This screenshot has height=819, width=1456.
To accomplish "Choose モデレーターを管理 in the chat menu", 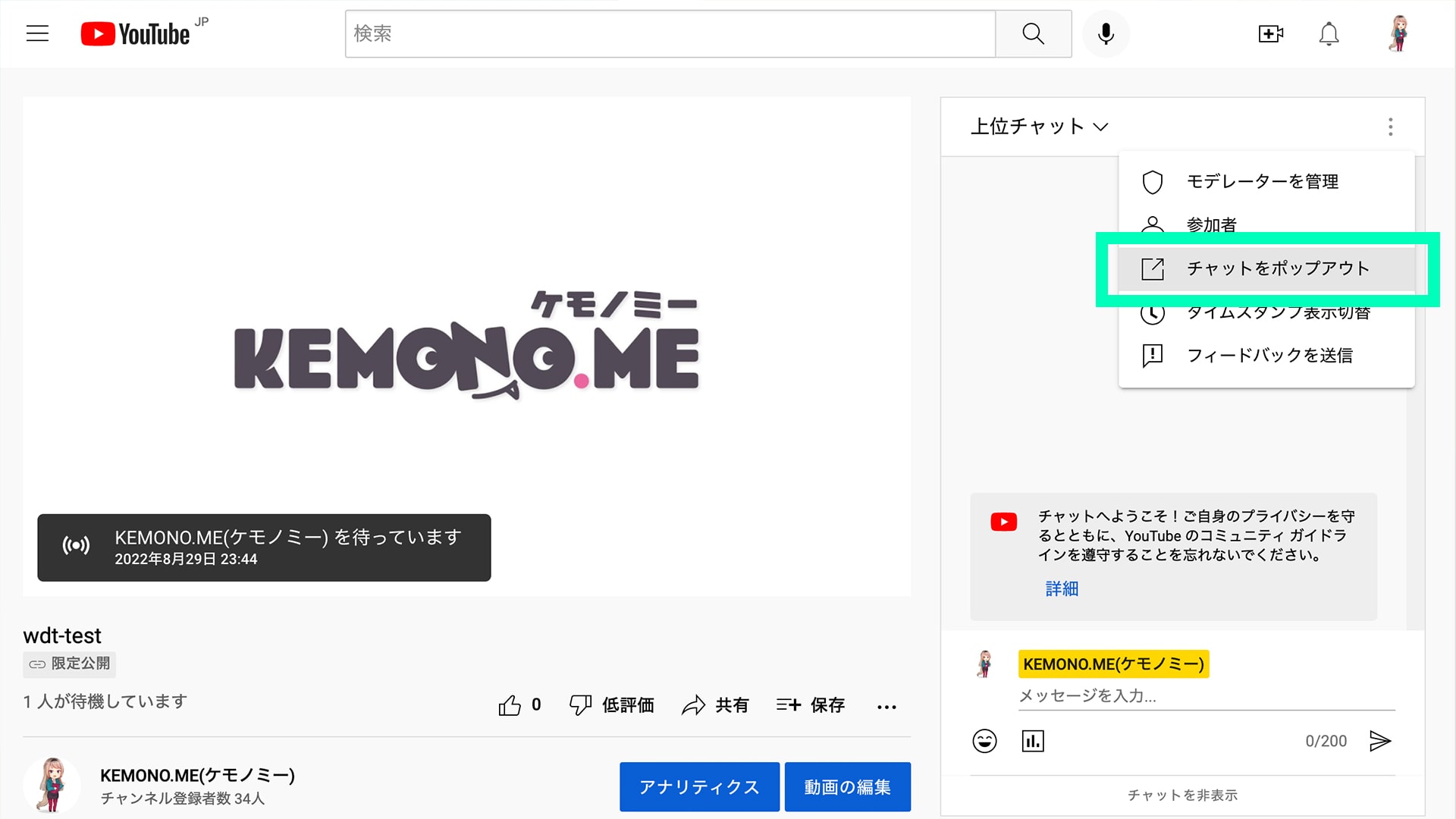I will click(1263, 181).
